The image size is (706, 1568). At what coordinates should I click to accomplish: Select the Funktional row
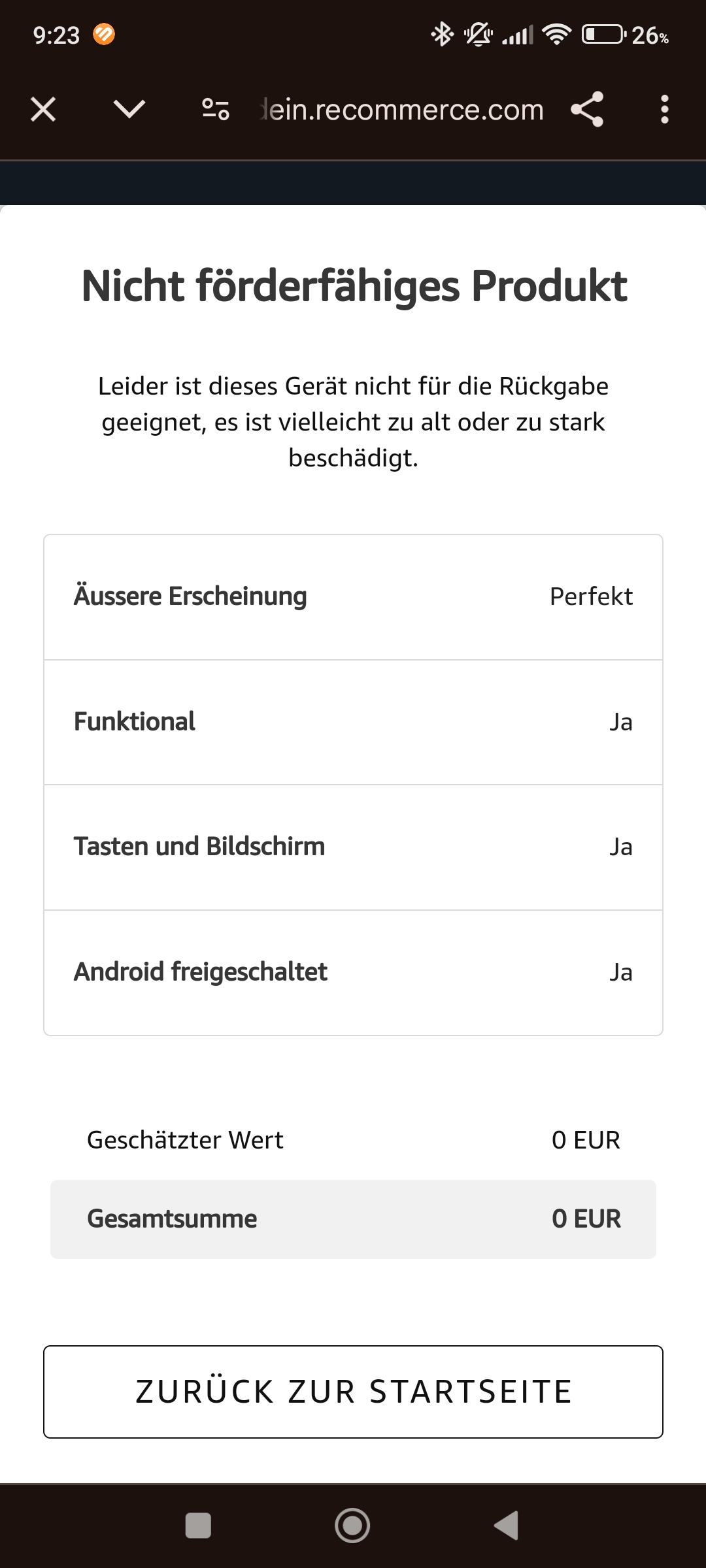[353, 722]
